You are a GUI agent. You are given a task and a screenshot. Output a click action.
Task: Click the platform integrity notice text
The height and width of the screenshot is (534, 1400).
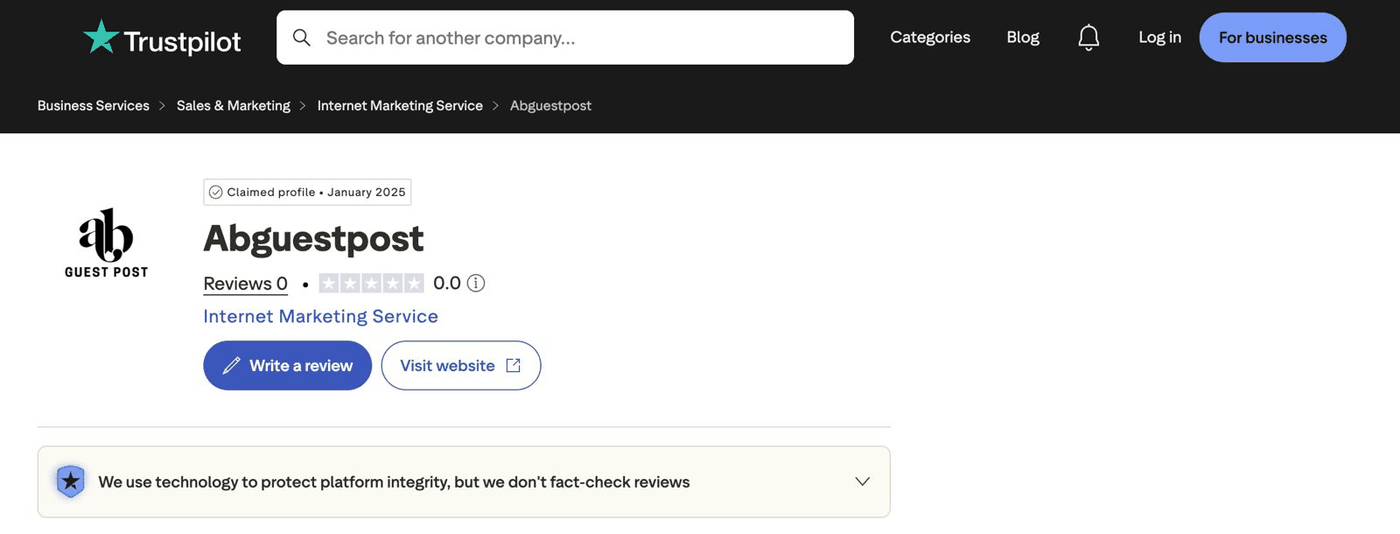(394, 482)
